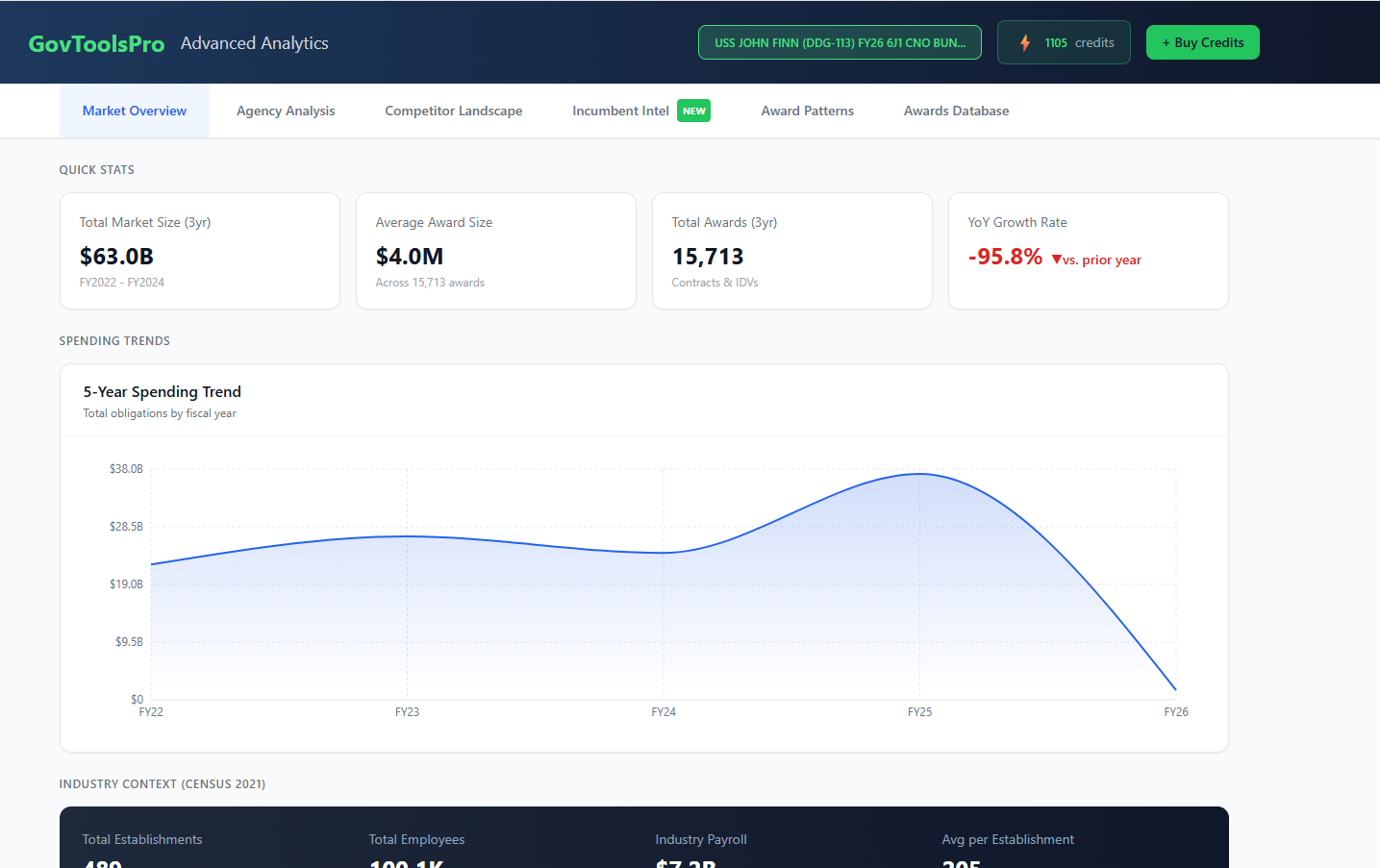Screen dimensions: 1380x868
Task: Click the lightning bolt credits icon
Action: pyautogui.click(x=1025, y=42)
